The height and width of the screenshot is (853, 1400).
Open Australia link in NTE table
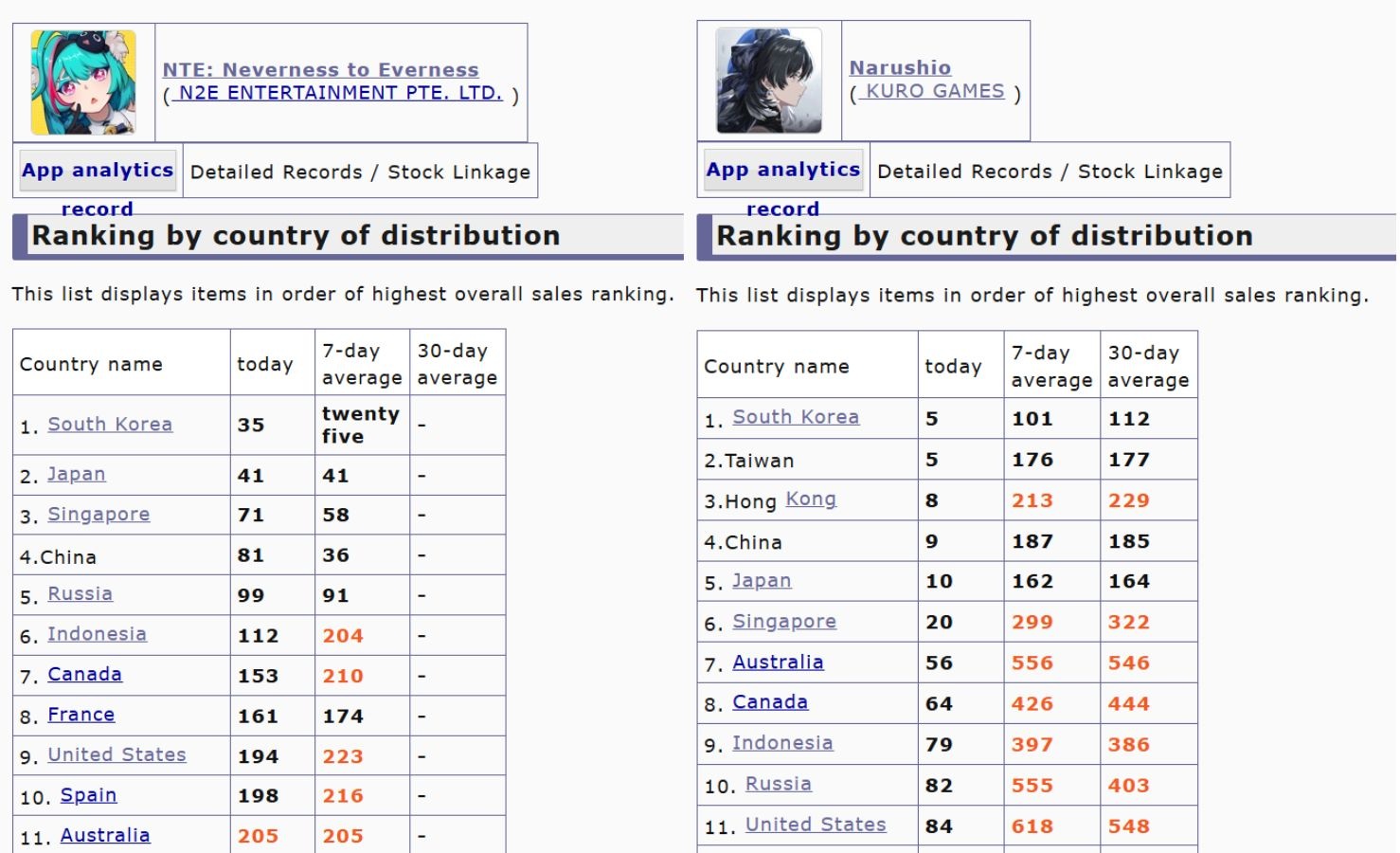(x=105, y=835)
